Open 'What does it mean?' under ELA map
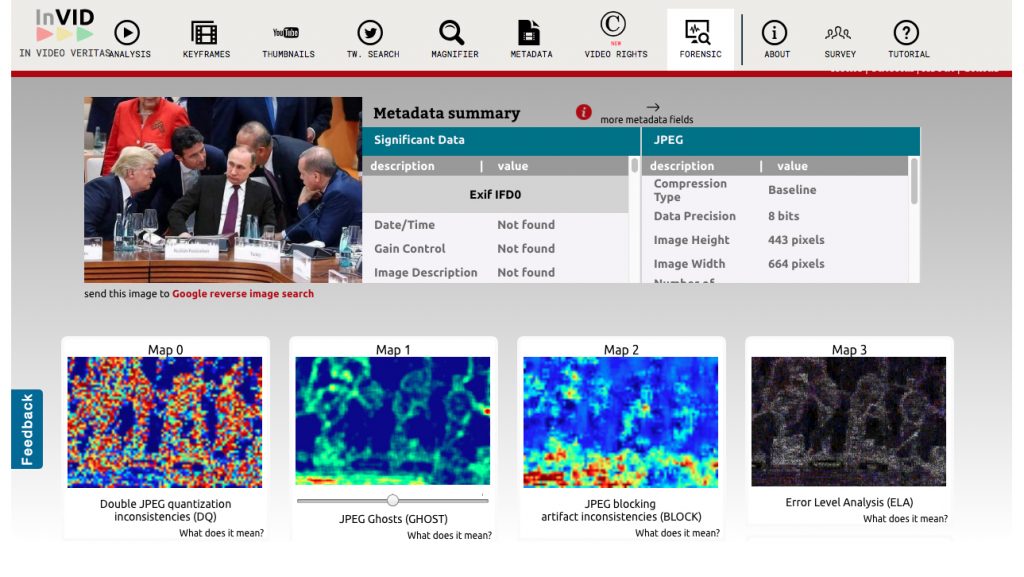The image size is (1024, 577). click(905, 518)
